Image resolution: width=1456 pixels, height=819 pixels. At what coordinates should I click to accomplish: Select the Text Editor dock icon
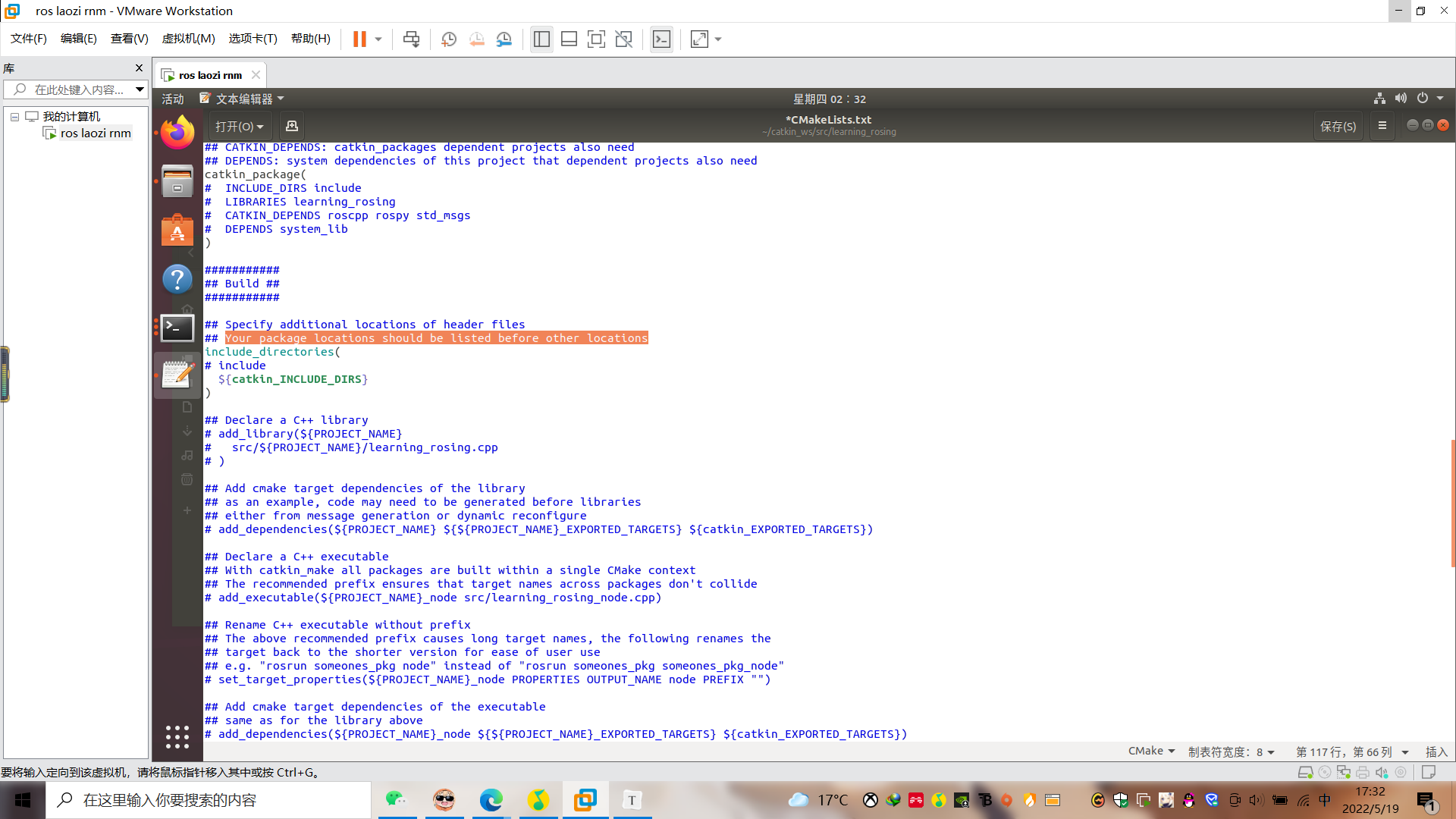click(x=177, y=375)
